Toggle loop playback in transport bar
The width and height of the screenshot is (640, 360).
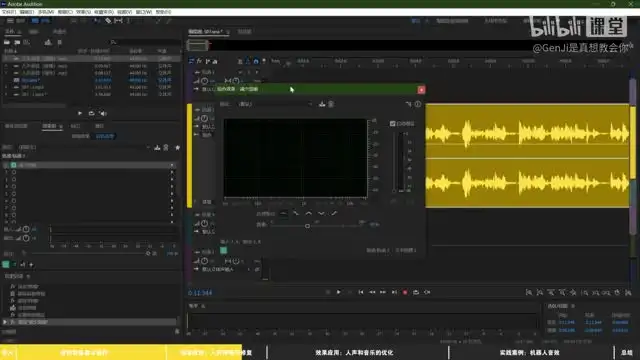pyautogui.click(x=416, y=292)
